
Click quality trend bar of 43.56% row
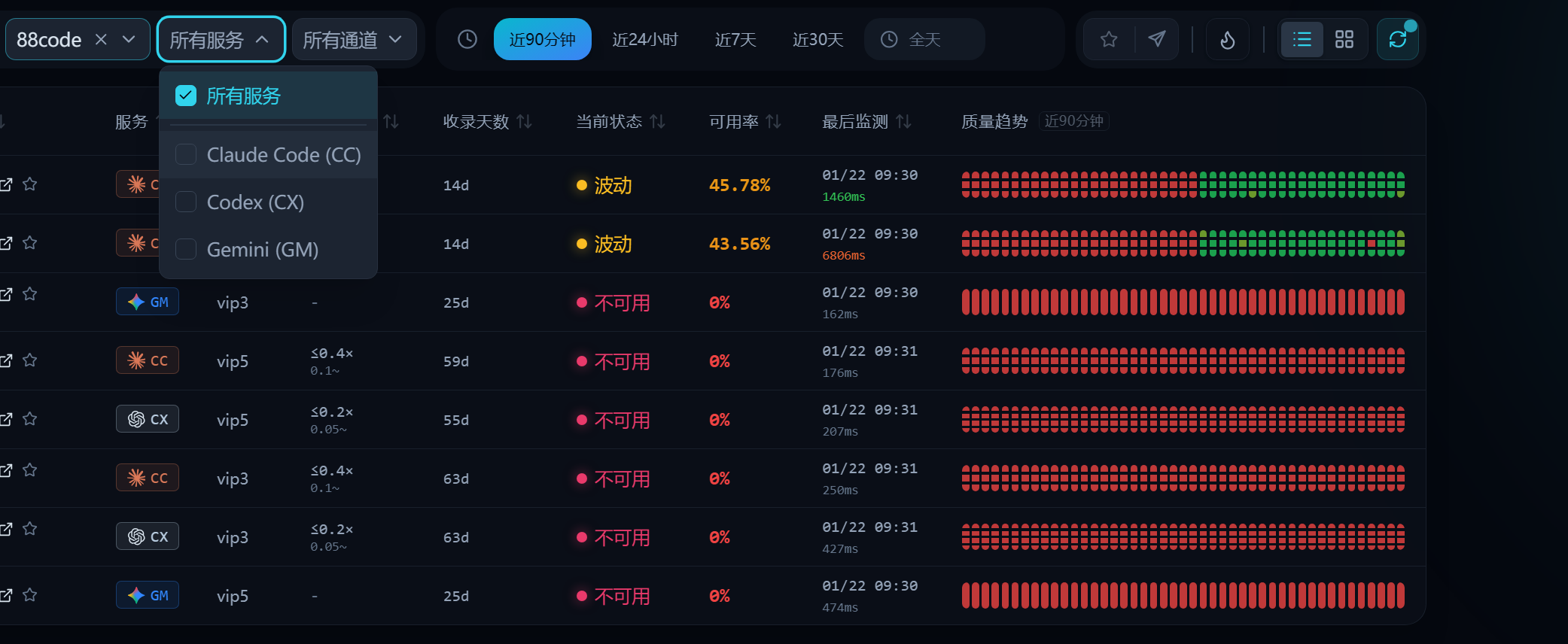[1183, 243]
